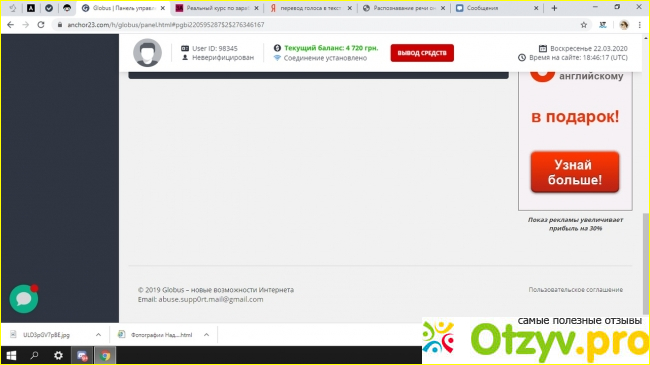This screenshot has width=650, height=365.
Task: Open new browser tab plus button
Action: (x=554, y=8)
